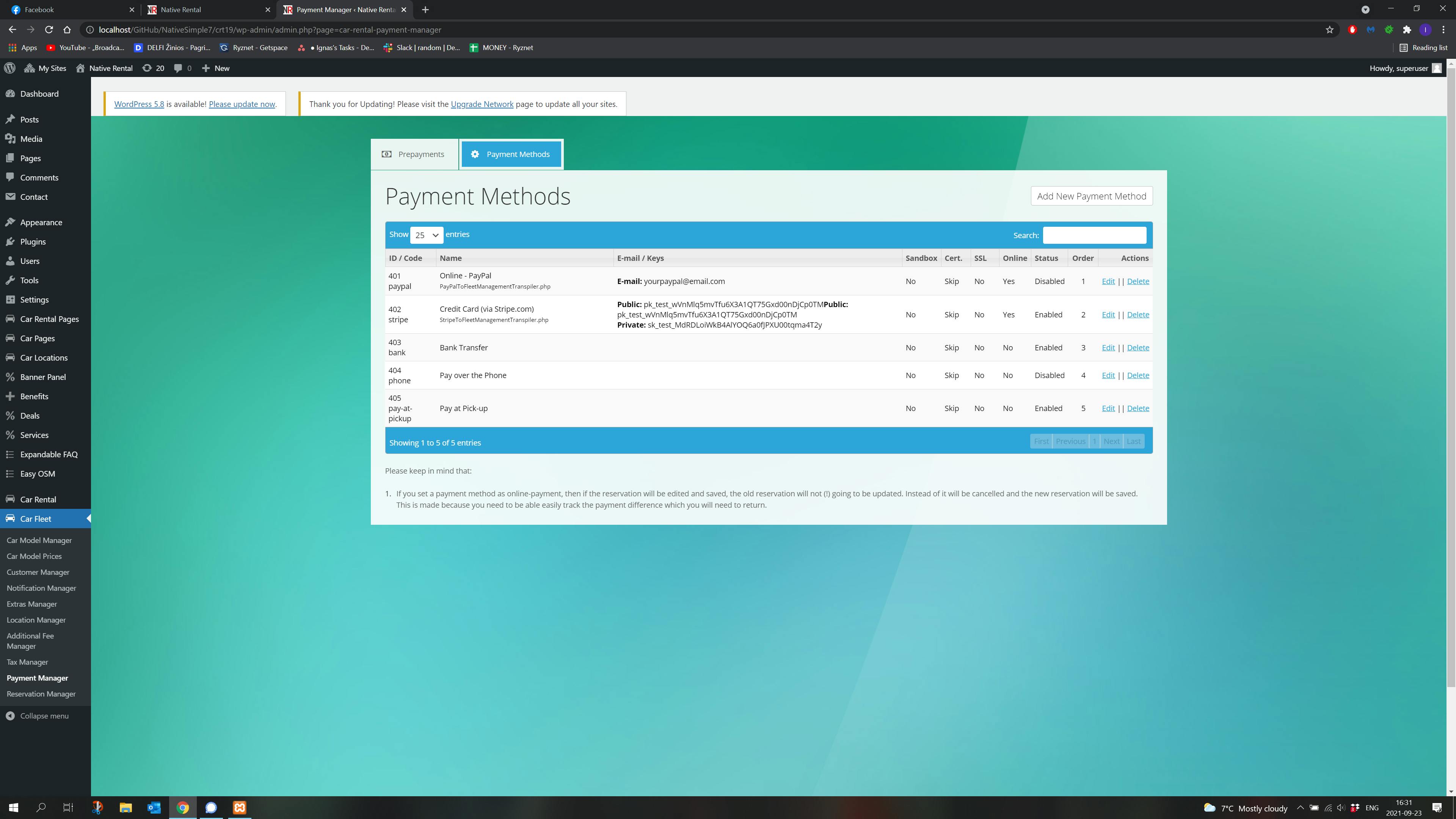1456x819 pixels.
Task: Click the WordPress logo icon in admin bar
Action: coord(9,68)
